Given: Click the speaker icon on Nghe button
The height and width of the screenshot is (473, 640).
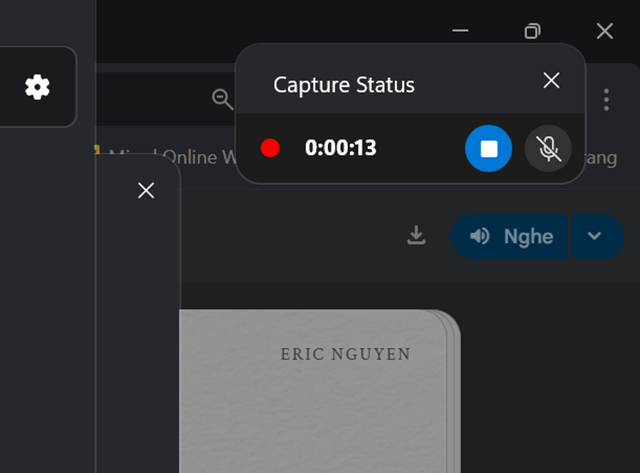Looking at the screenshot, I should 480,236.
